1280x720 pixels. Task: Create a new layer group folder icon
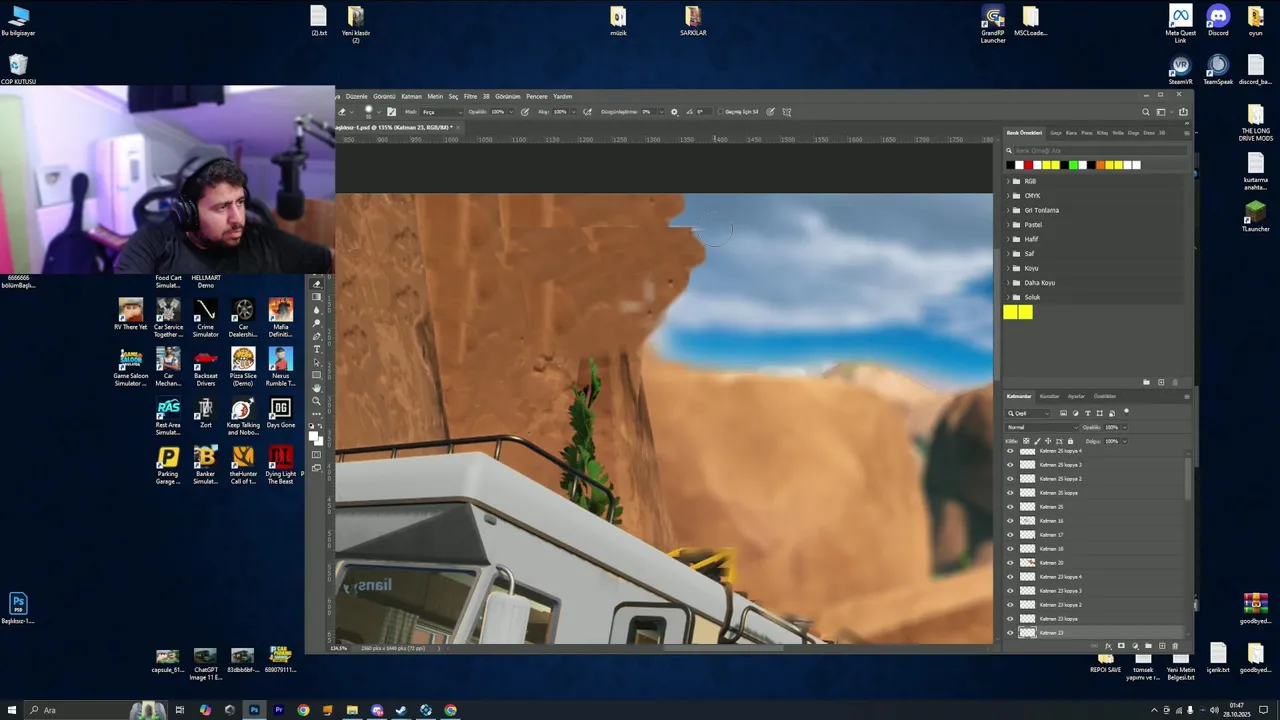click(x=1148, y=646)
